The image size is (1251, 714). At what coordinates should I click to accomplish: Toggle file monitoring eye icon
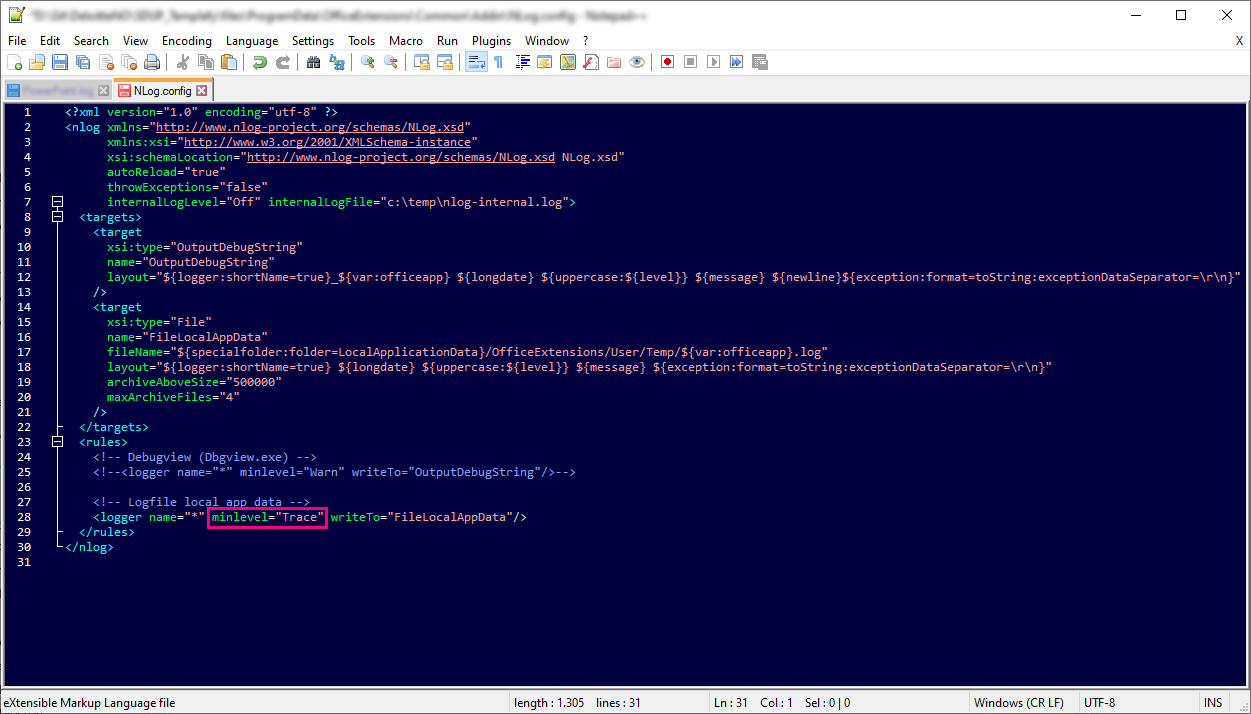point(637,62)
